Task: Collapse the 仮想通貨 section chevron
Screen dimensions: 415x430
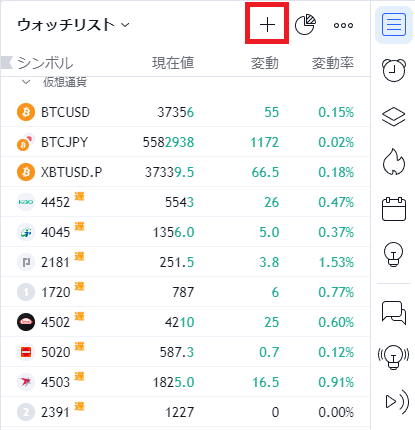Action: coord(26,82)
